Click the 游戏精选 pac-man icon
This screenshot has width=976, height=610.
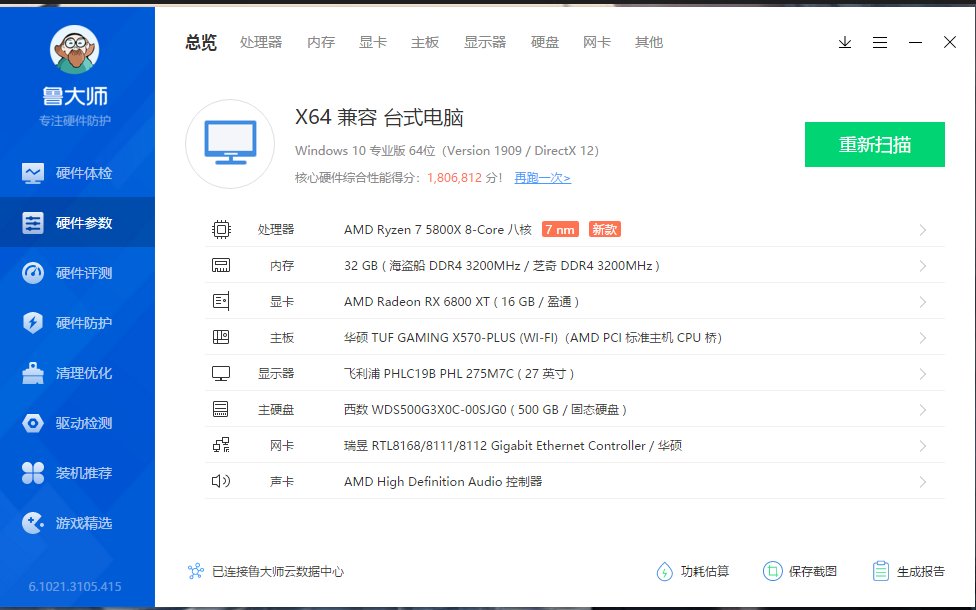point(33,523)
